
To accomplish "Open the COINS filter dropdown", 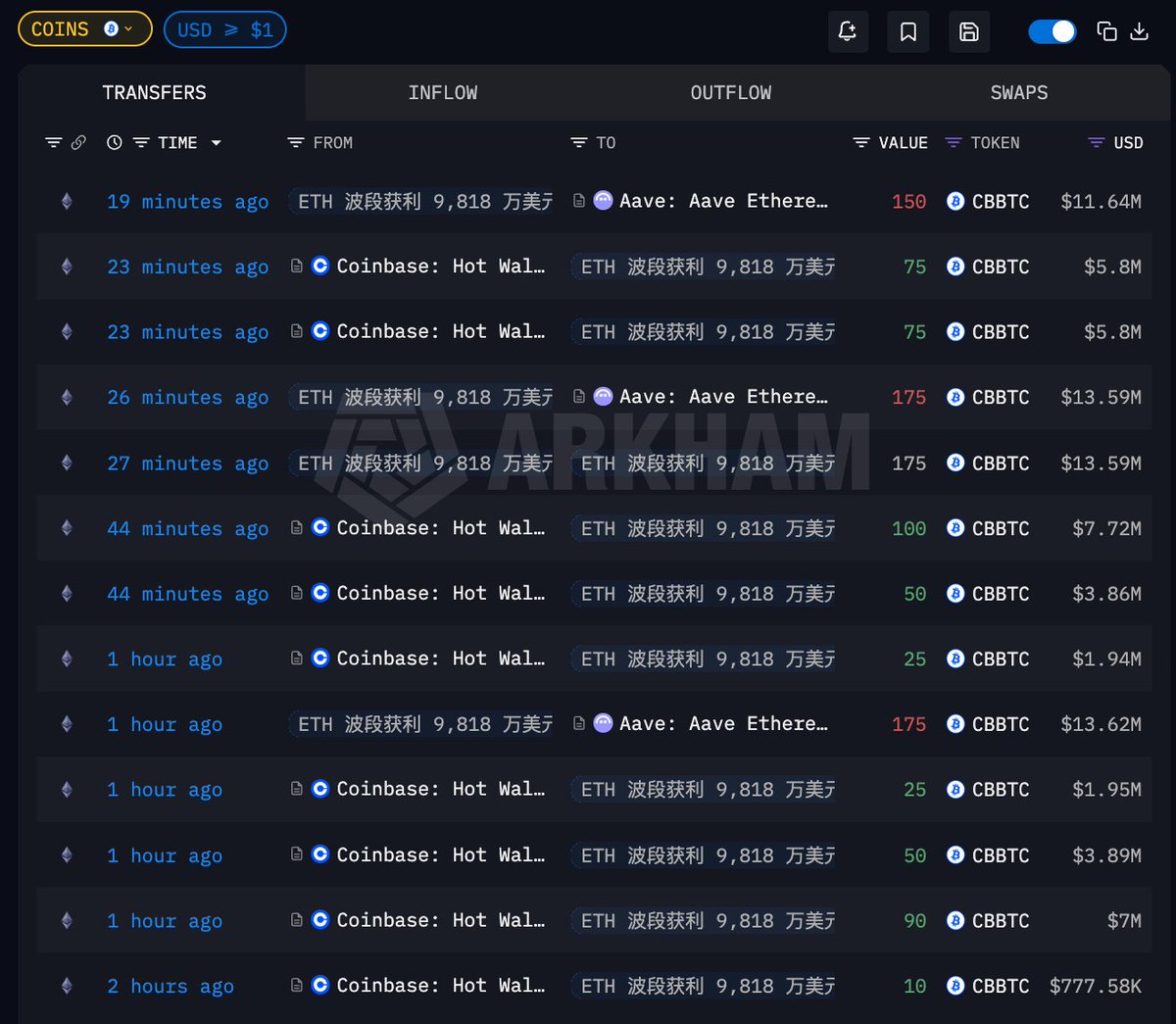I will point(84,29).
